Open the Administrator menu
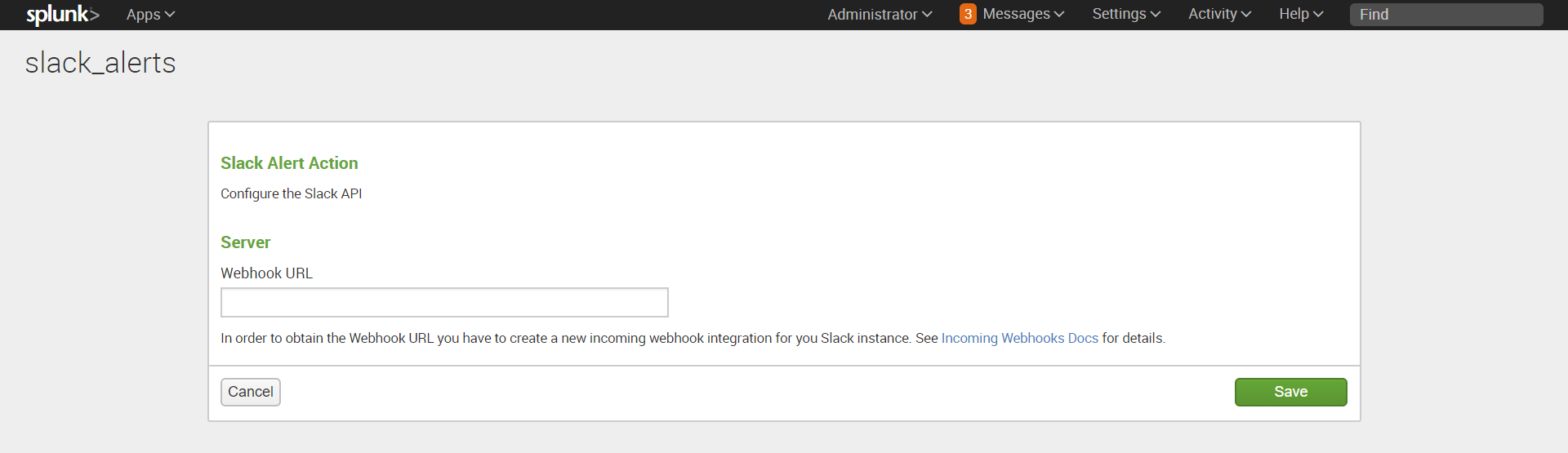Viewport: 1568px width, 453px height. click(x=872, y=15)
